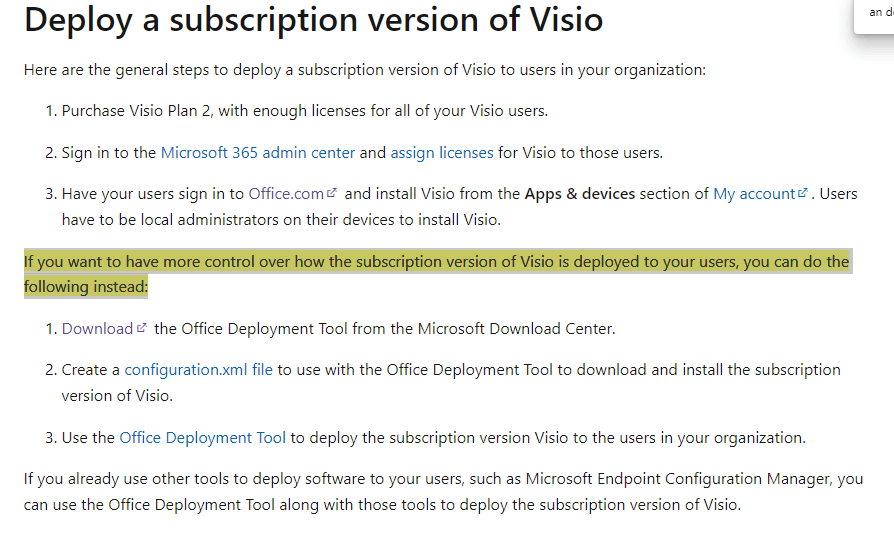
Task: Click the local administrators sentence line
Action: click(x=281, y=220)
